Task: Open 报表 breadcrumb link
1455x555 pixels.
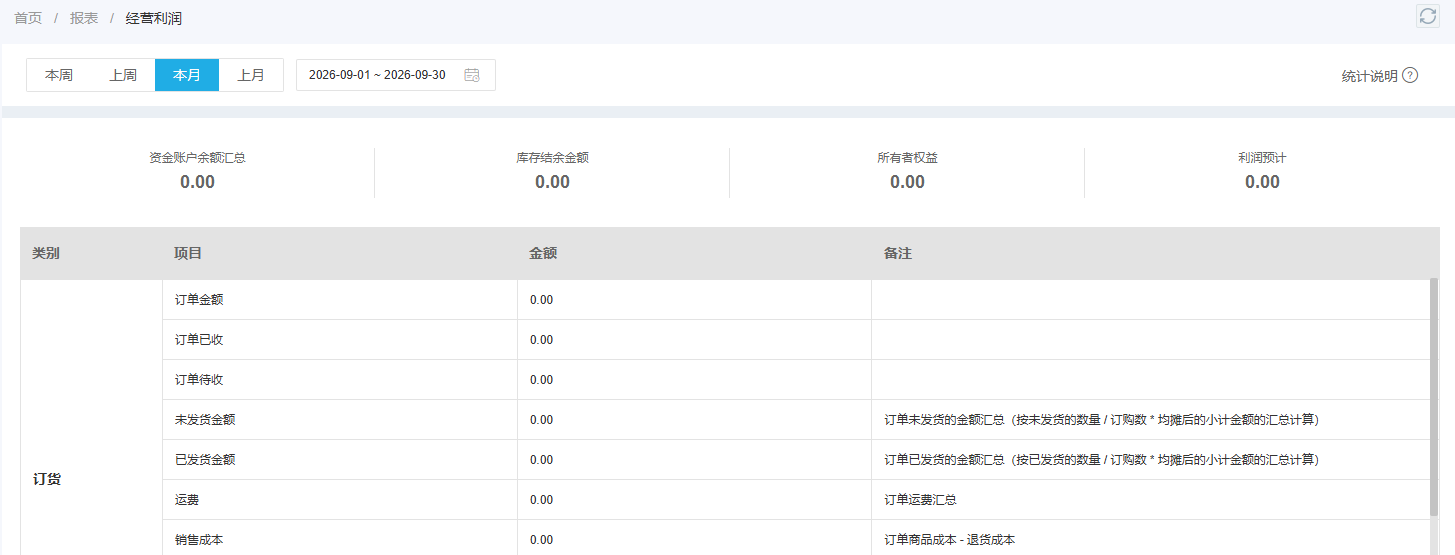Action: (x=84, y=18)
